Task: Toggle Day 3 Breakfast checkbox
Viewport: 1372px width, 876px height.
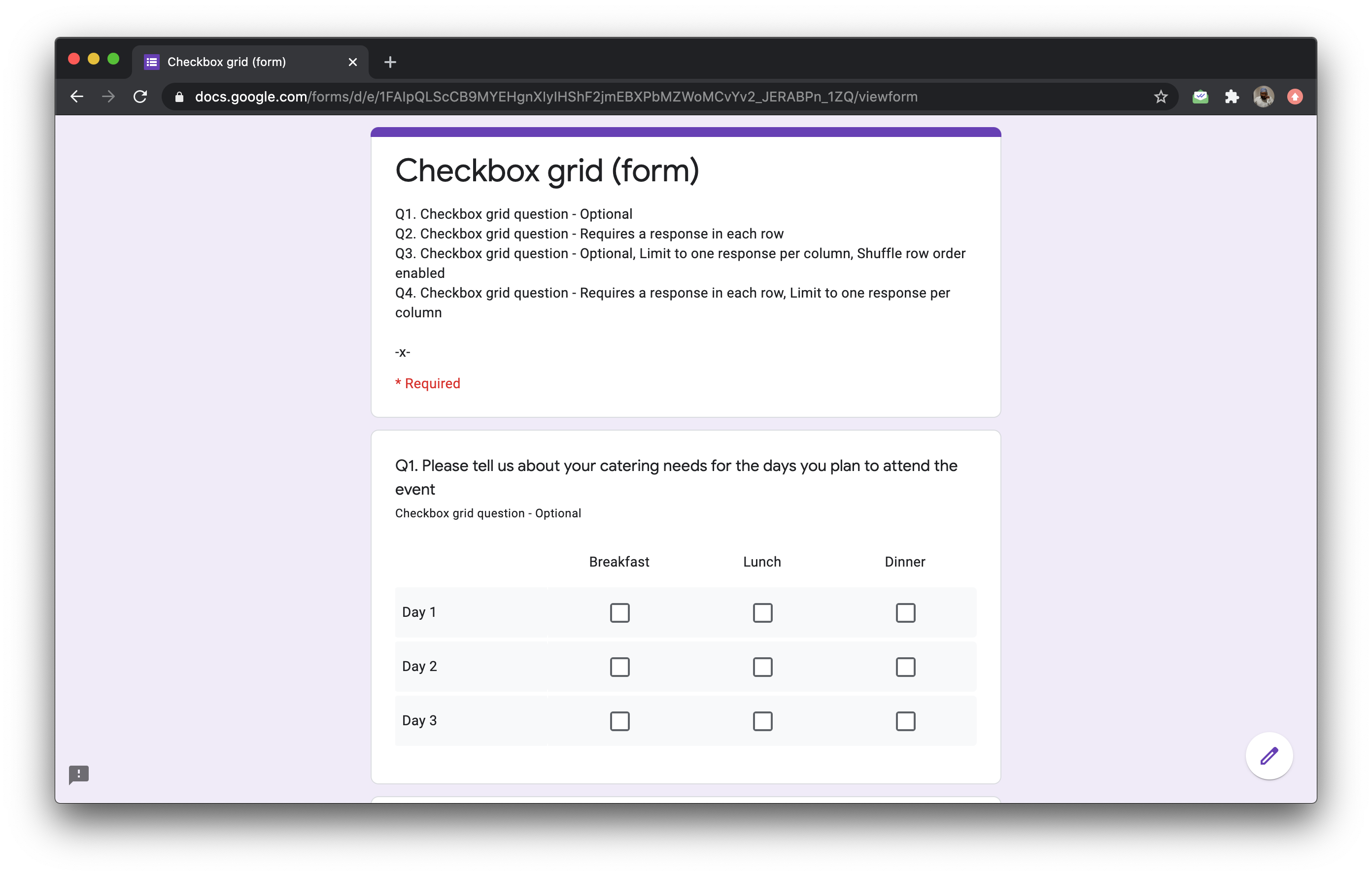Action: [618, 719]
